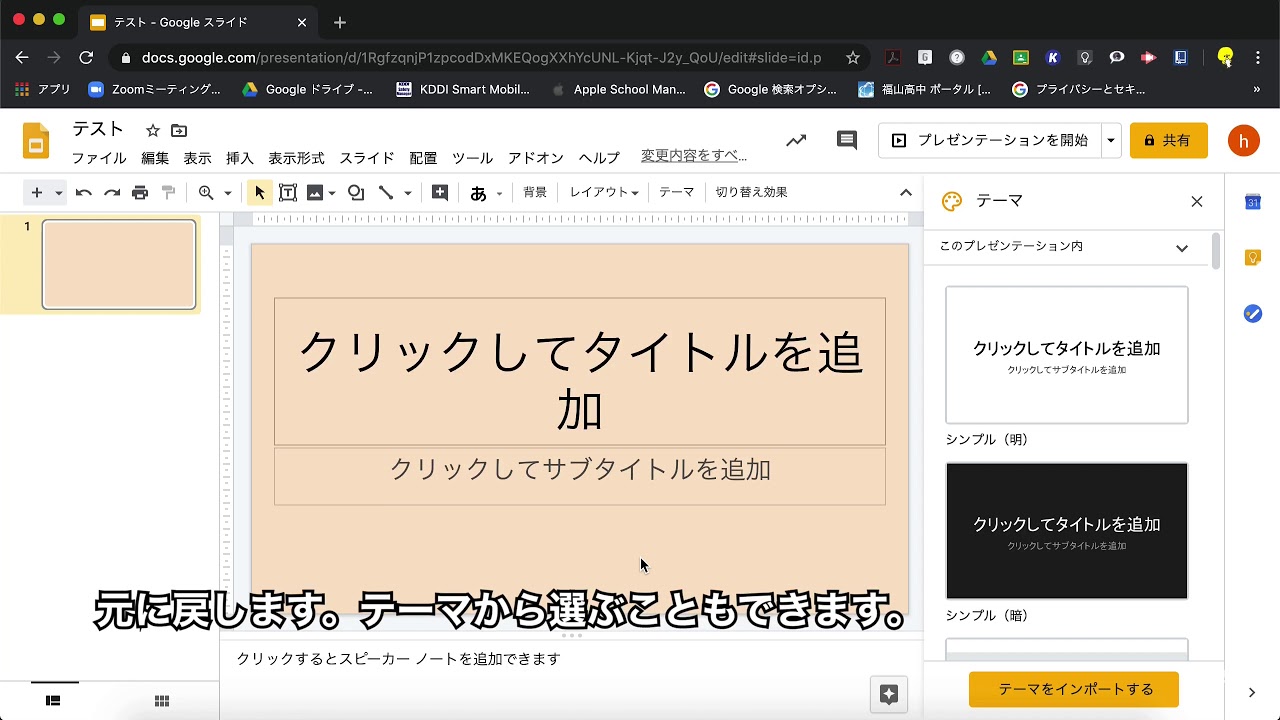Click the insert image icon
Viewport: 1280px width, 720px height.
315,193
